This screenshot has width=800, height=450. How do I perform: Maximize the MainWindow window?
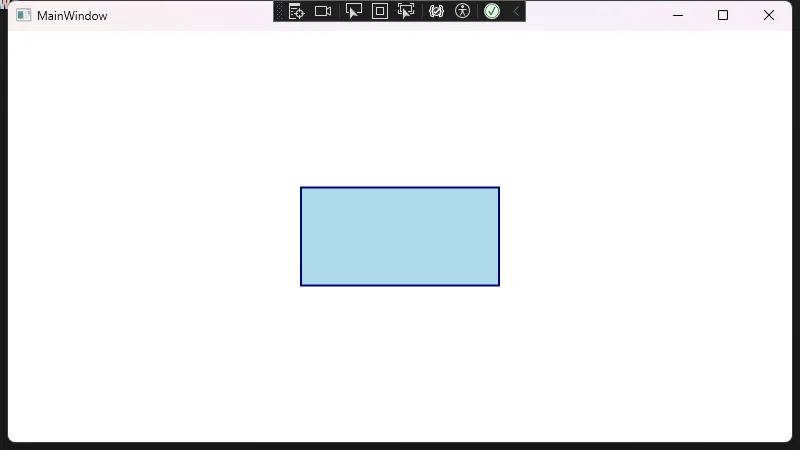pyautogui.click(x=723, y=15)
